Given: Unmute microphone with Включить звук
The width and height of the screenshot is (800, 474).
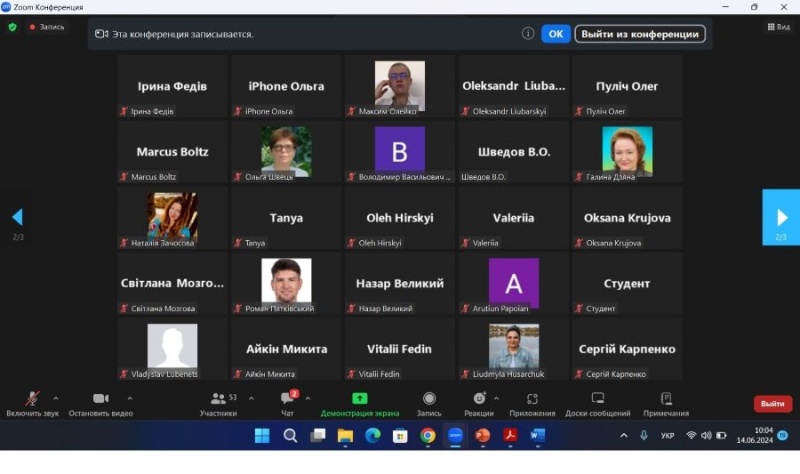Looking at the screenshot, I should point(32,399).
